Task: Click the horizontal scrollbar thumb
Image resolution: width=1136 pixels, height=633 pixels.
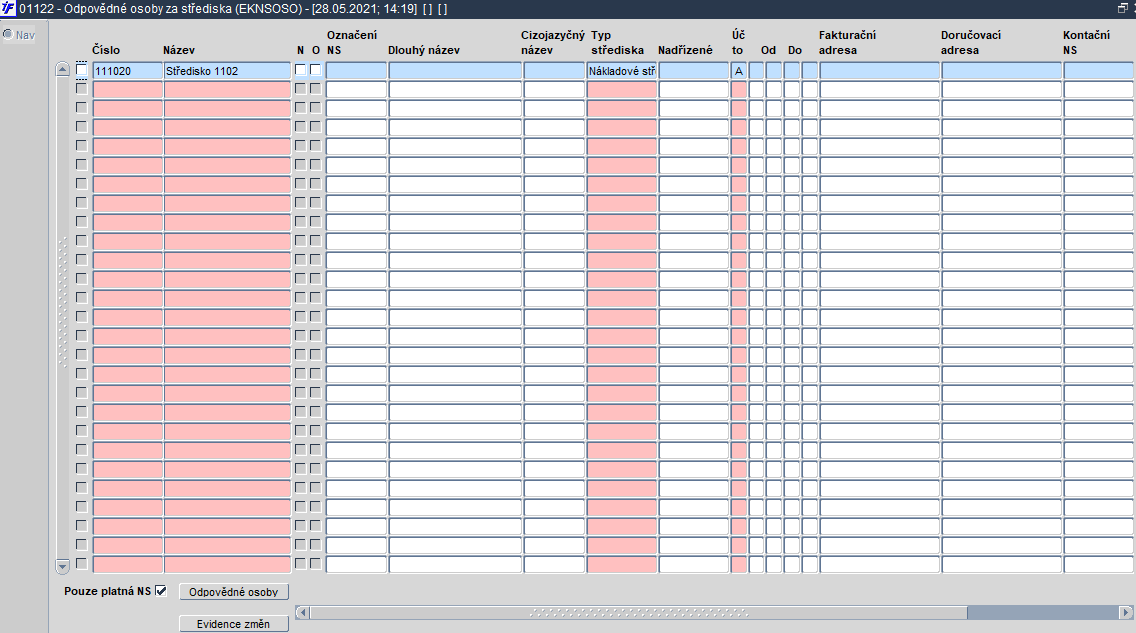Action: coord(638,612)
